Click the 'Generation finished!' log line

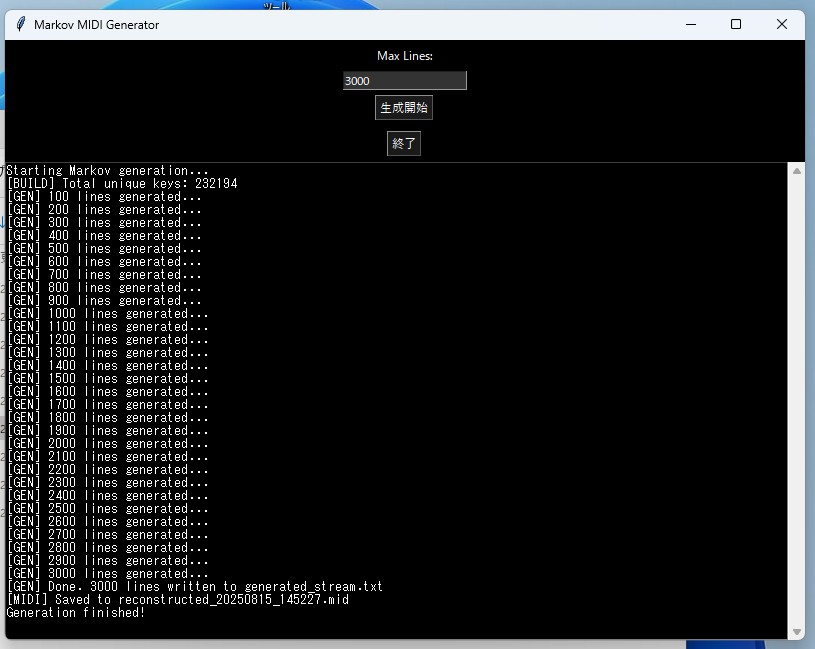pos(76,612)
